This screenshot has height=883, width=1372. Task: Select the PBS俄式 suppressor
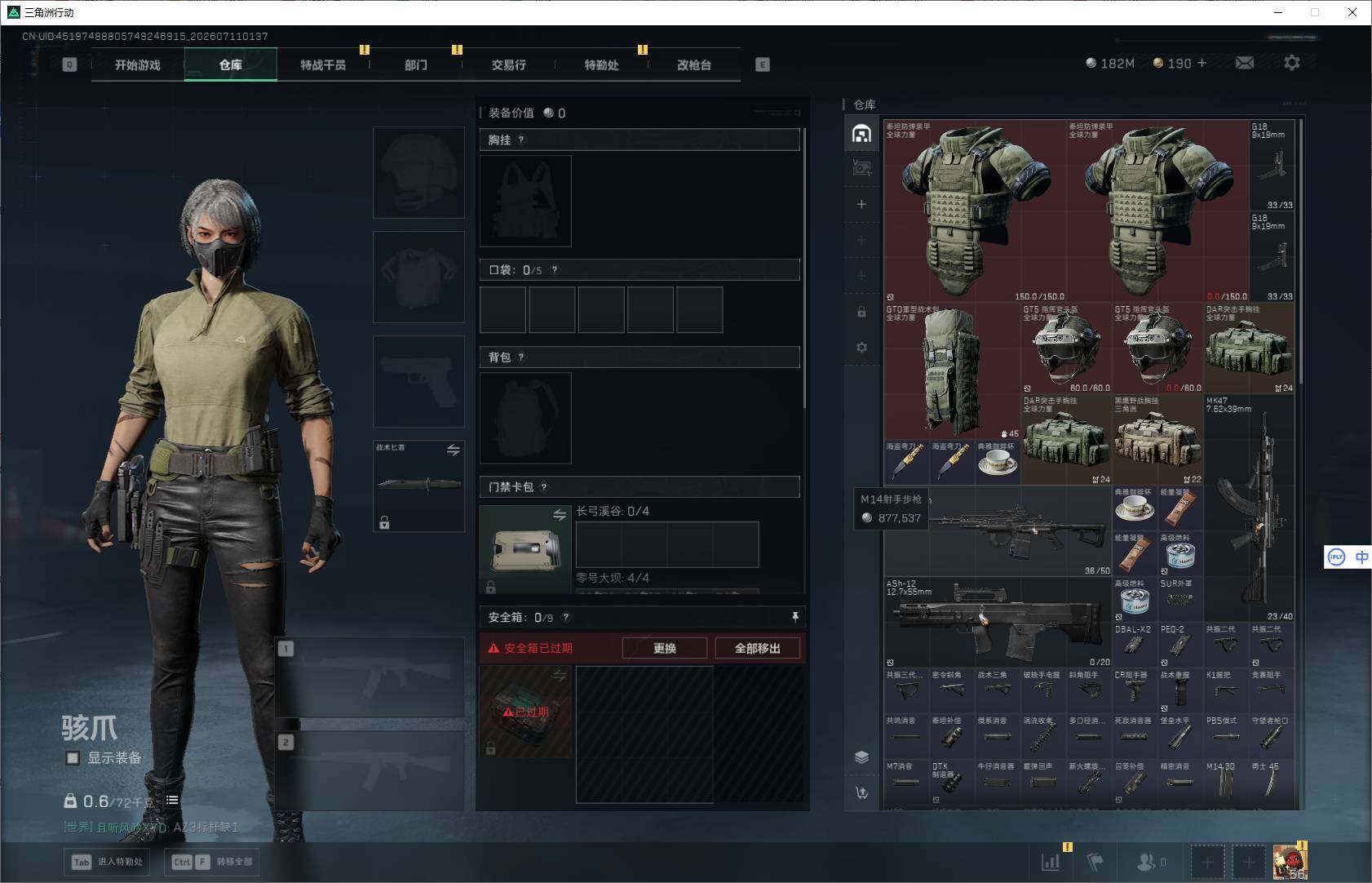pos(1226,737)
